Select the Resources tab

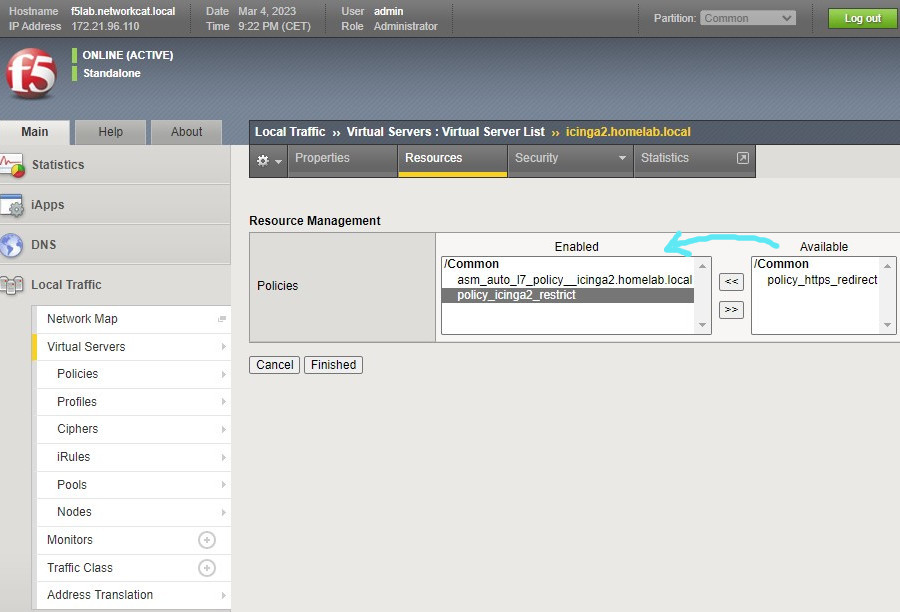pyautogui.click(x=452, y=161)
